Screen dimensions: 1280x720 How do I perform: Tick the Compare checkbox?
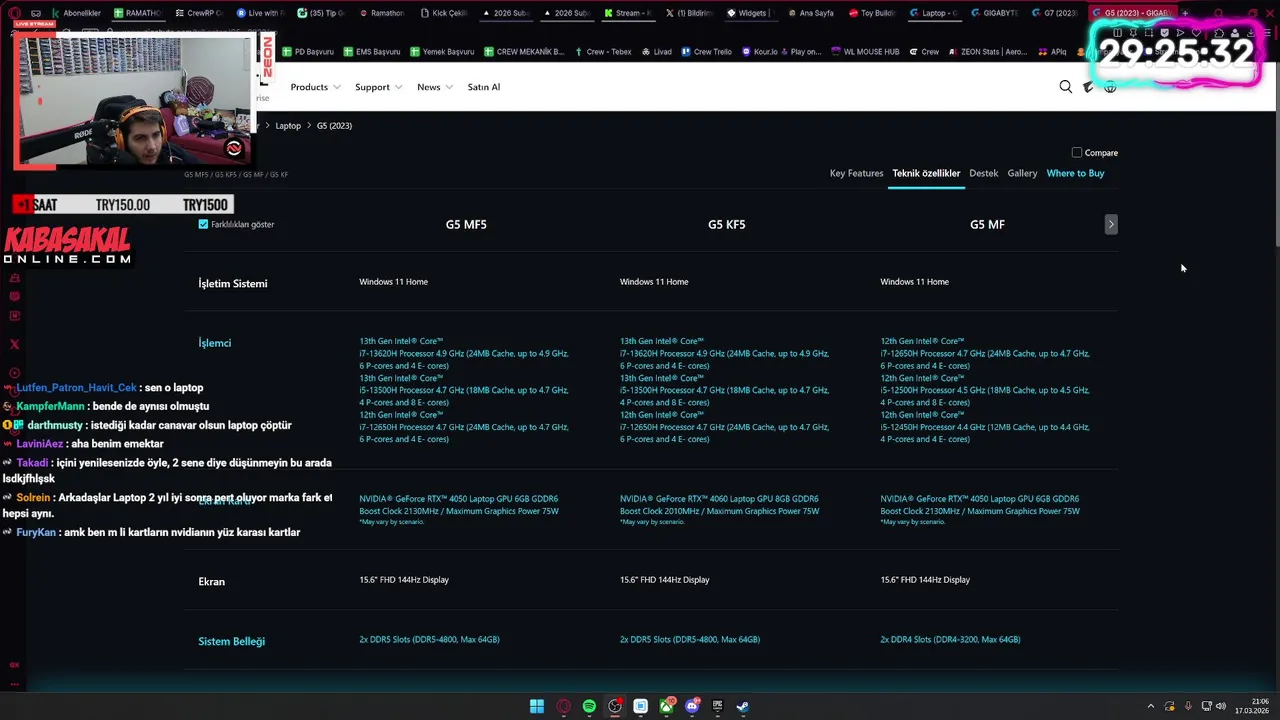click(x=1077, y=153)
